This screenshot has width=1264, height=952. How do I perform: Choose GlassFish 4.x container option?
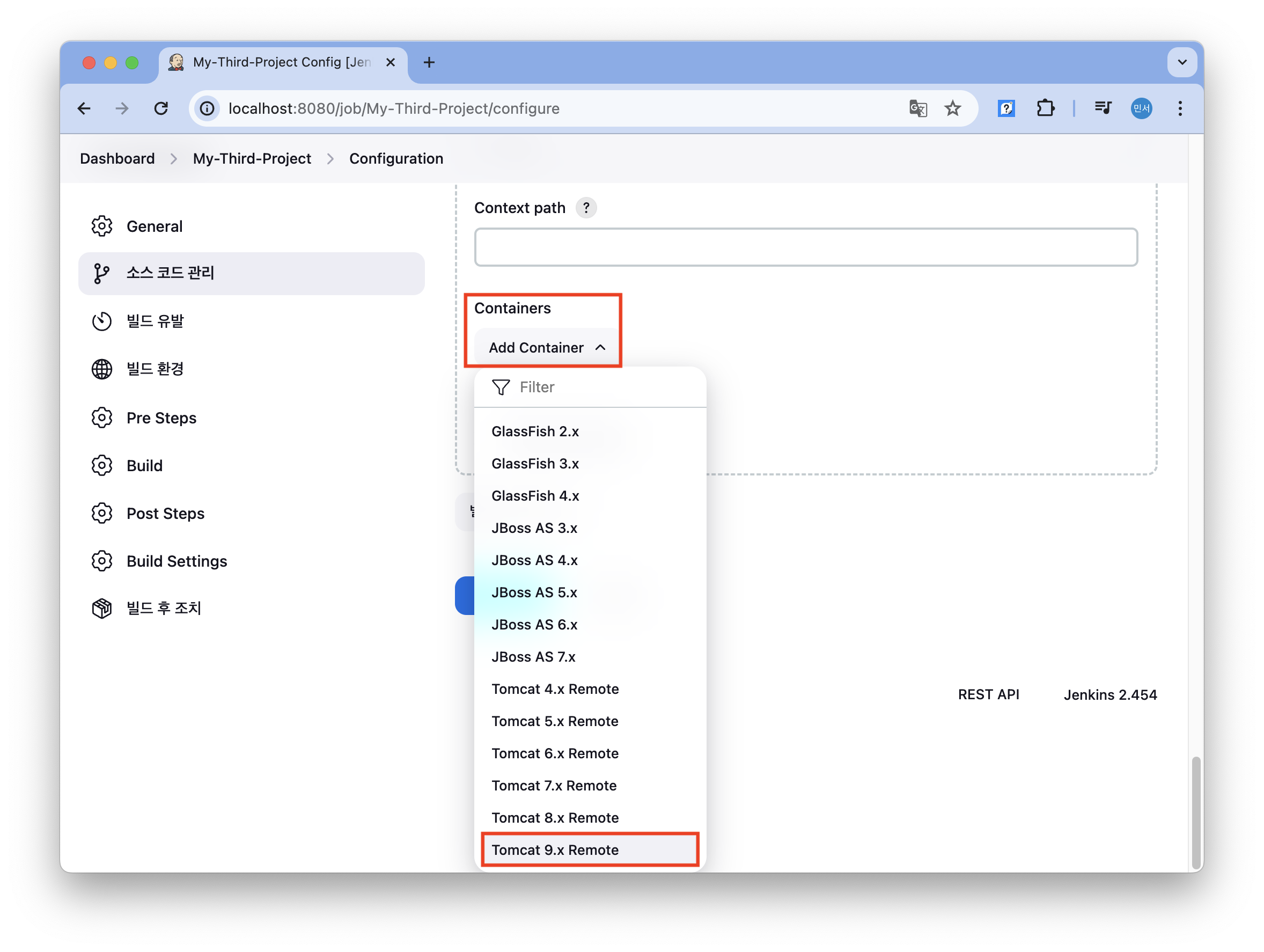pyautogui.click(x=535, y=496)
